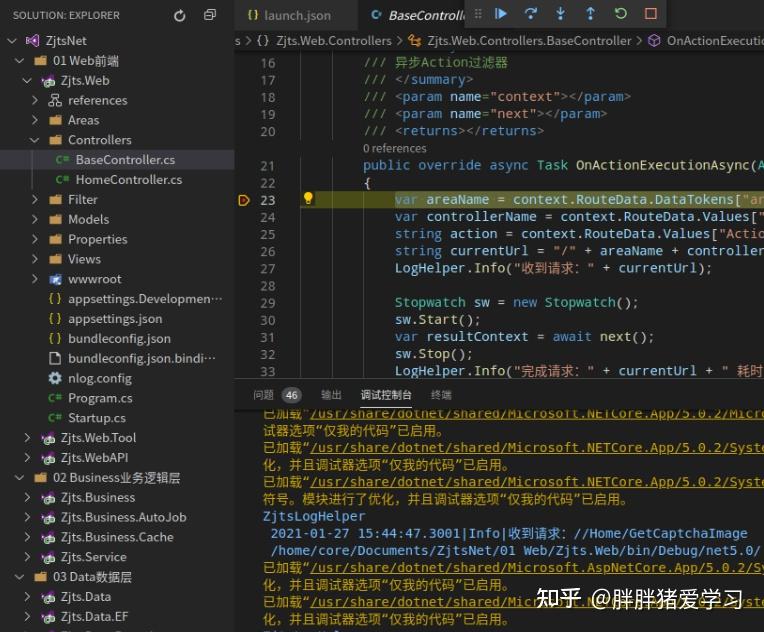Viewport: 764px width, 632px height.
Task: Continue debugging with the play button
Action: 500,14
